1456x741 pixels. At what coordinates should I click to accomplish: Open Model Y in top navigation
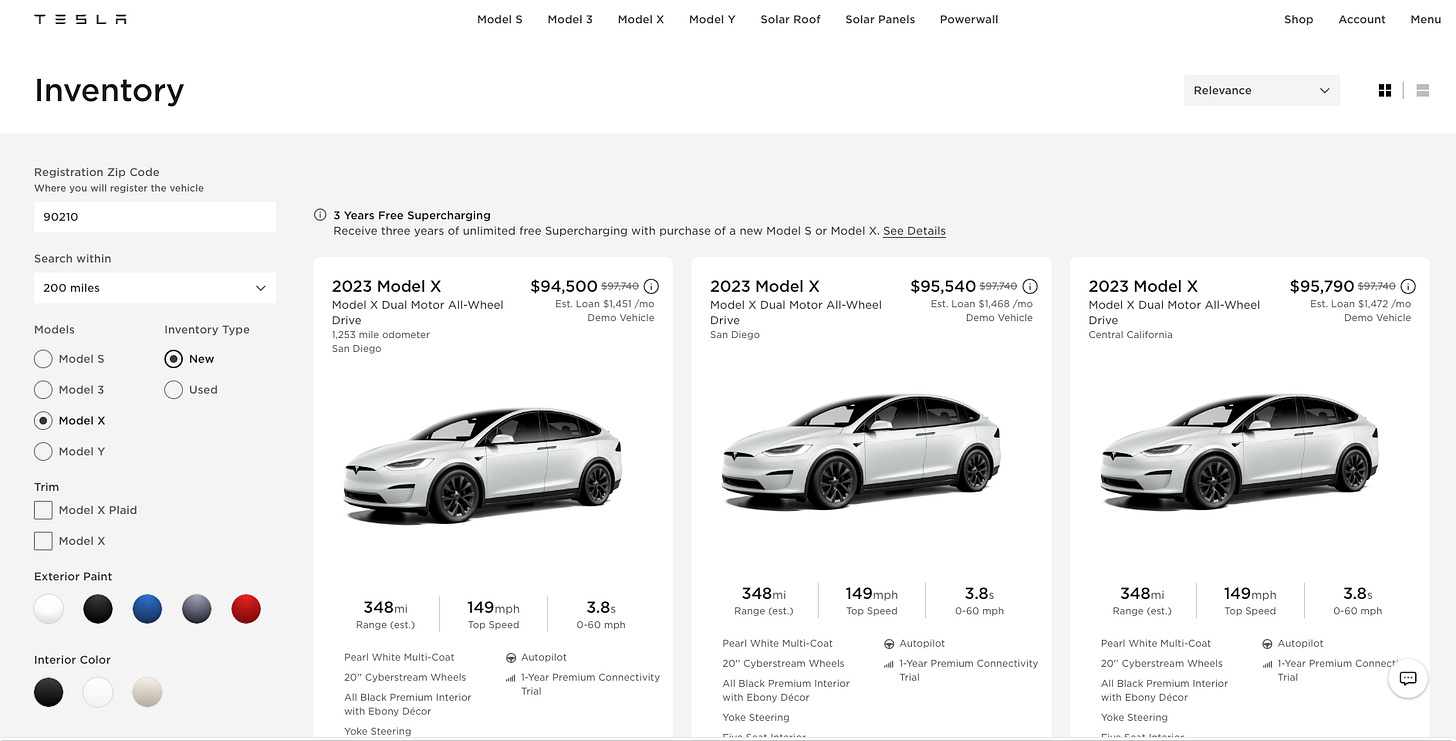(712, 19)
